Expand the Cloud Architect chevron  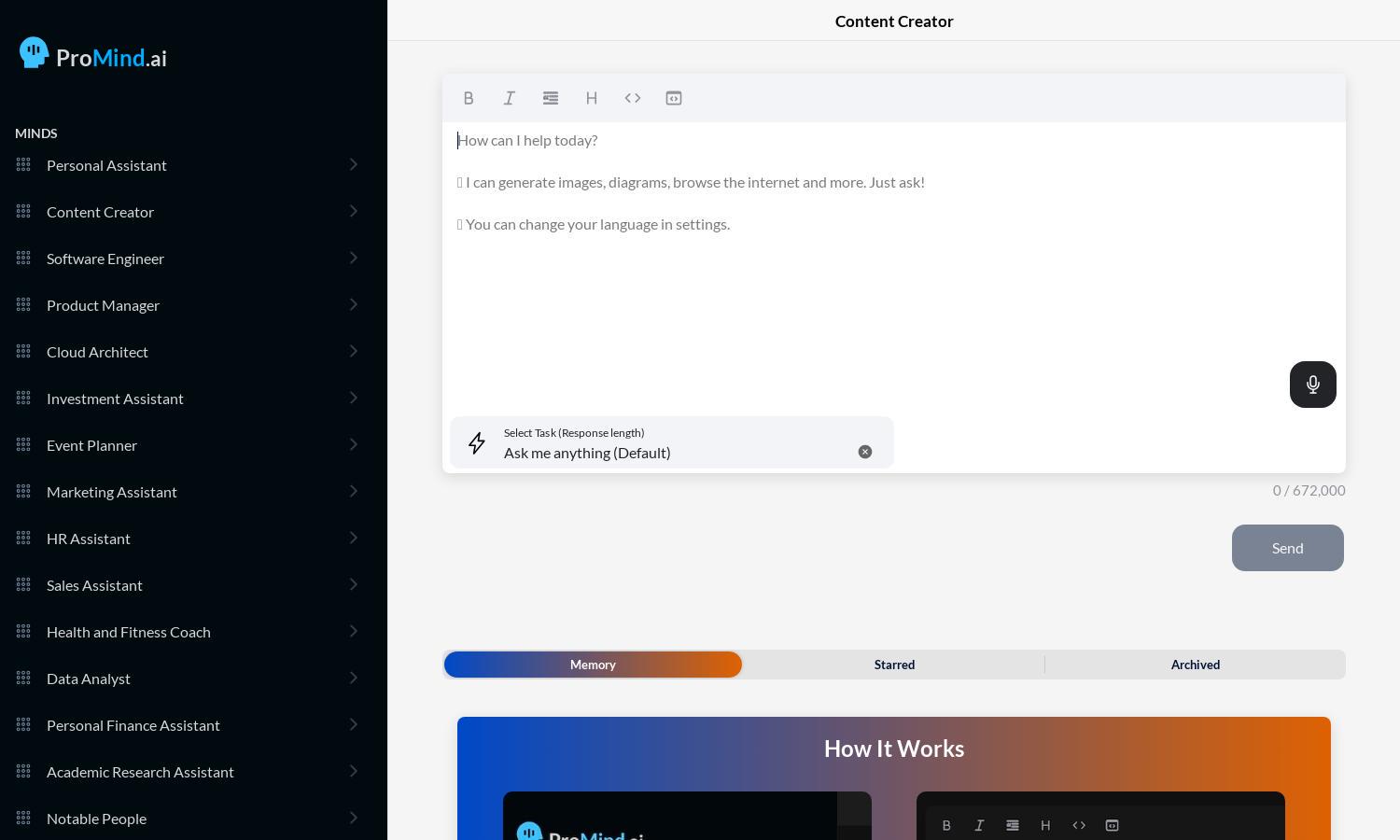(354, 351)
